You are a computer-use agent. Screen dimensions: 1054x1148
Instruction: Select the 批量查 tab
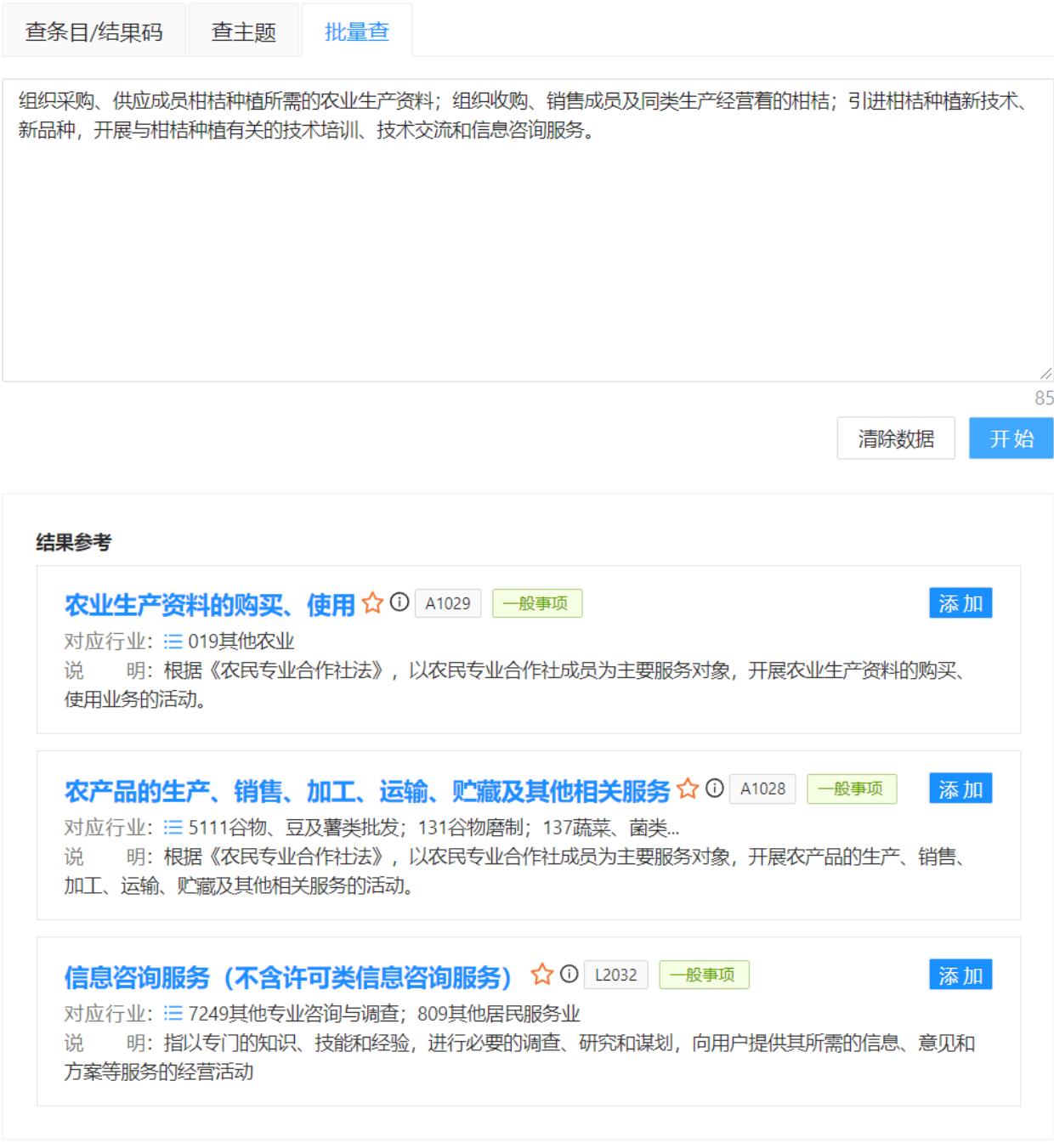357,32
